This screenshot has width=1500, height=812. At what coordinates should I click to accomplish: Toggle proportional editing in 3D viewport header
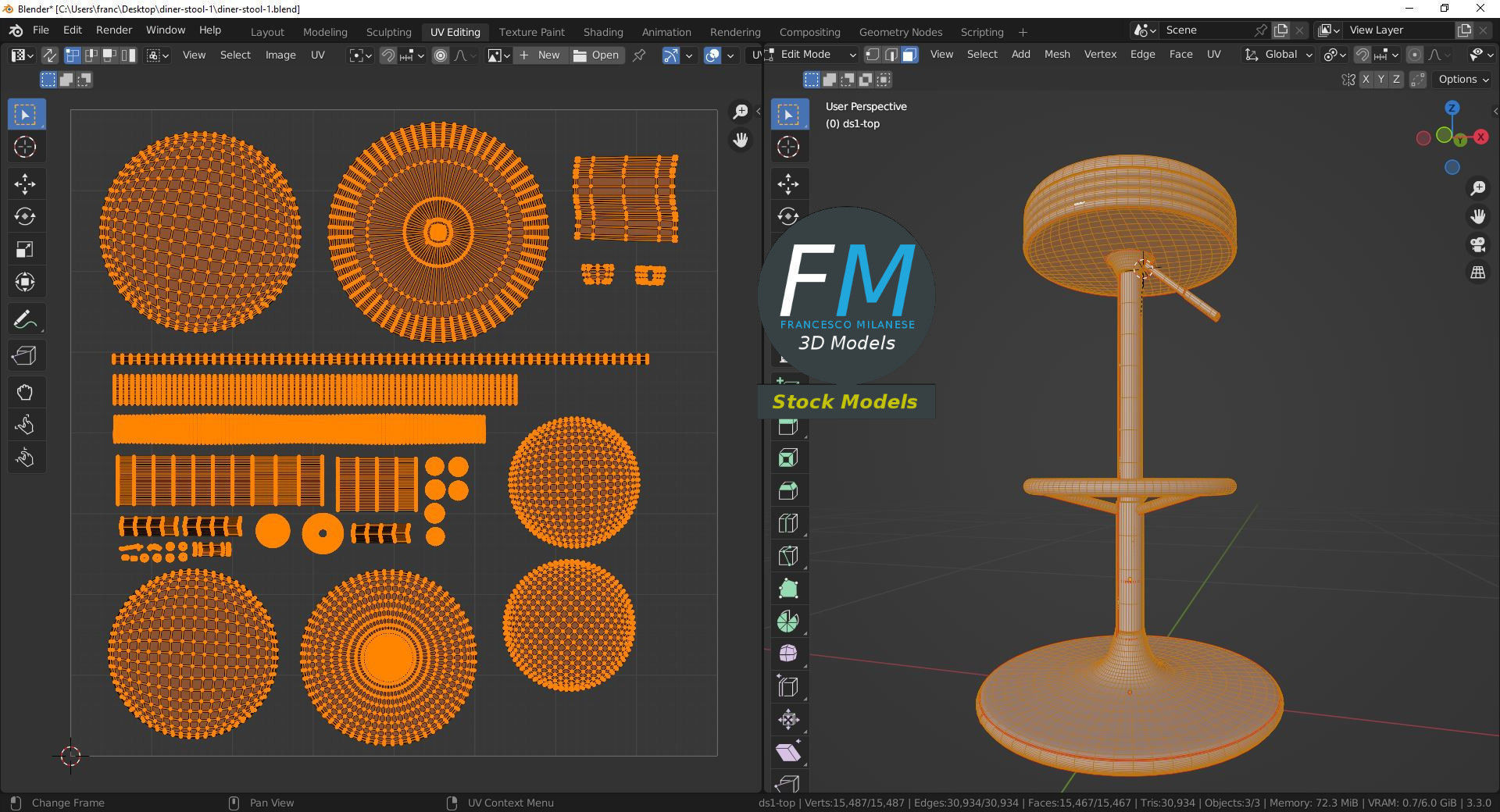click(1415, 55)
